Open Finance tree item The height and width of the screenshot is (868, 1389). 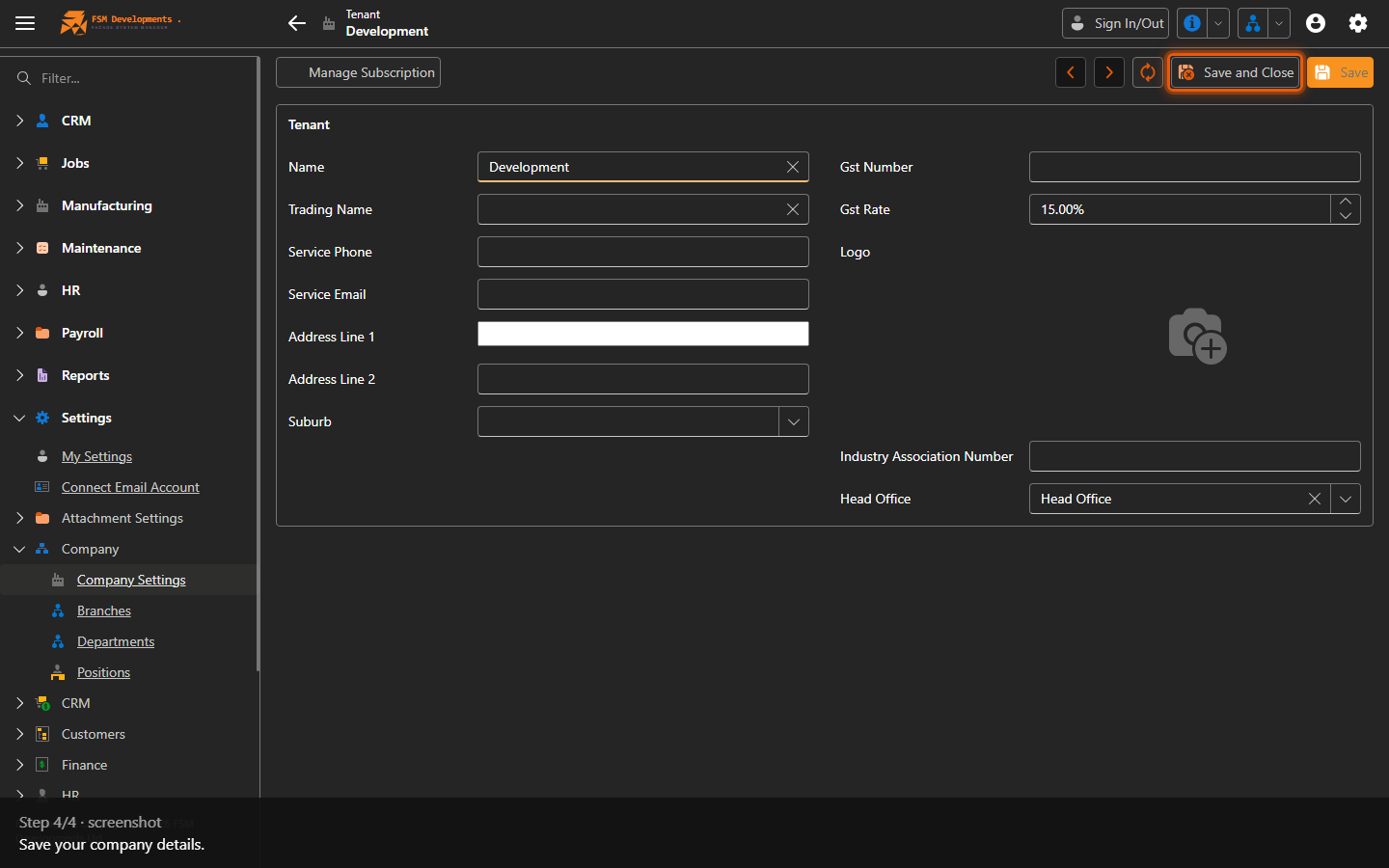[84, 765]
